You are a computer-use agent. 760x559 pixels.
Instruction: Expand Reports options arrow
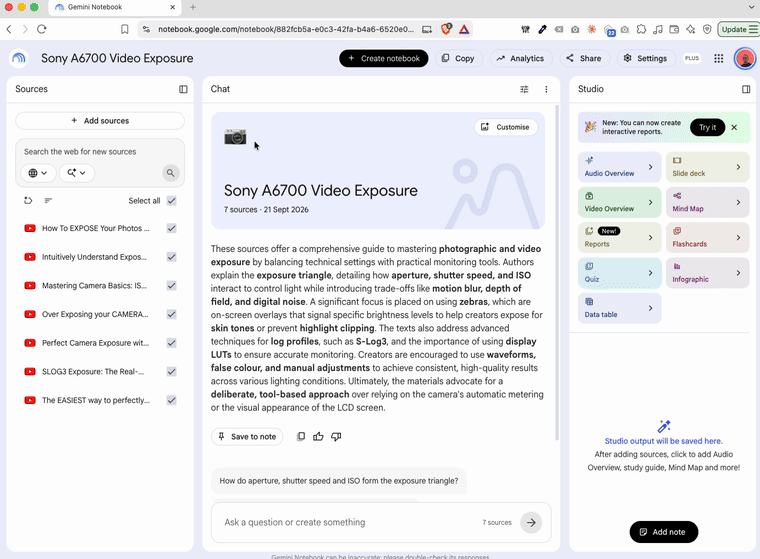[x=650, y=238]
